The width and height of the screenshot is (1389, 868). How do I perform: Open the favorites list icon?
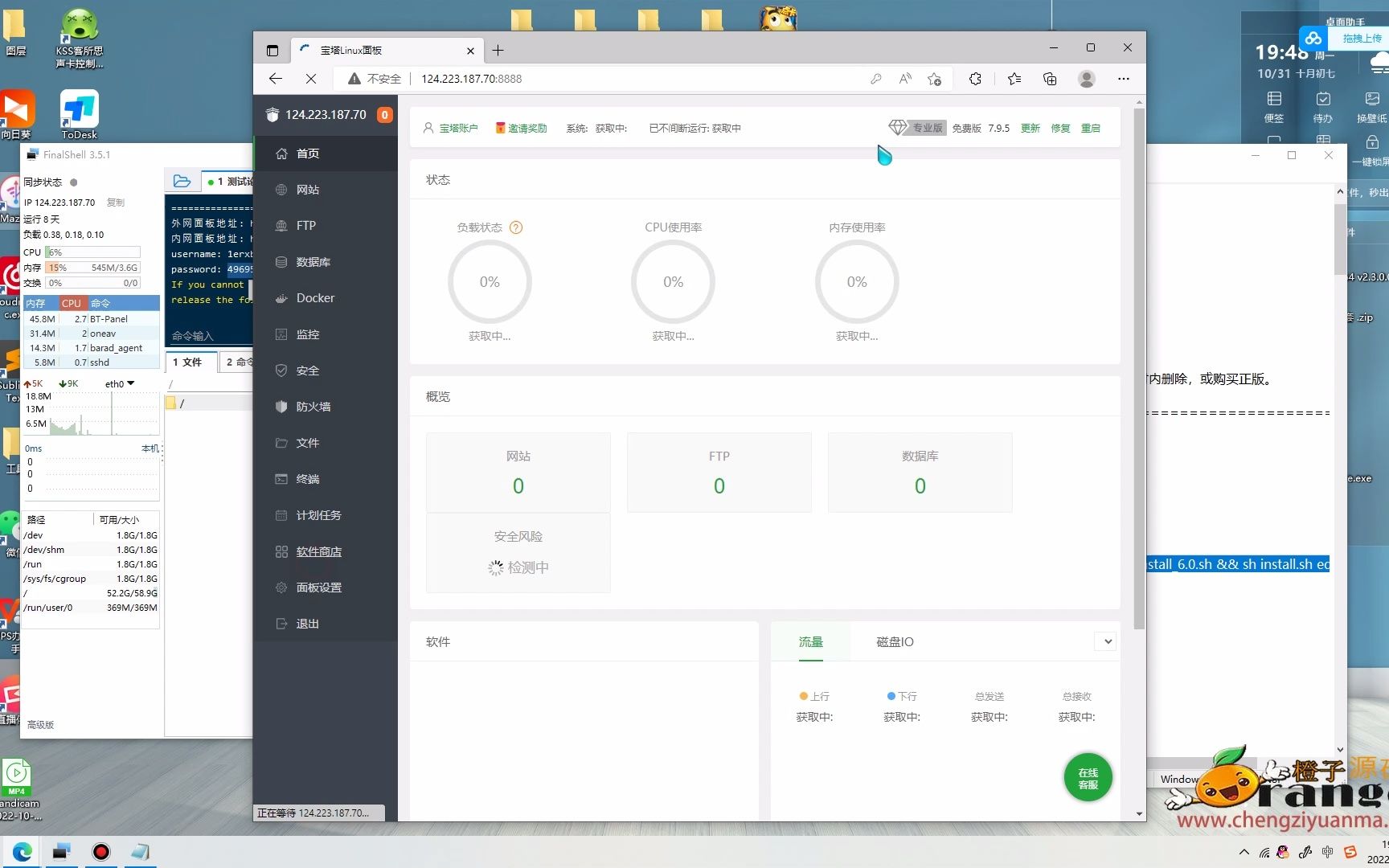pyautogui.click(x=1014, y=79)
